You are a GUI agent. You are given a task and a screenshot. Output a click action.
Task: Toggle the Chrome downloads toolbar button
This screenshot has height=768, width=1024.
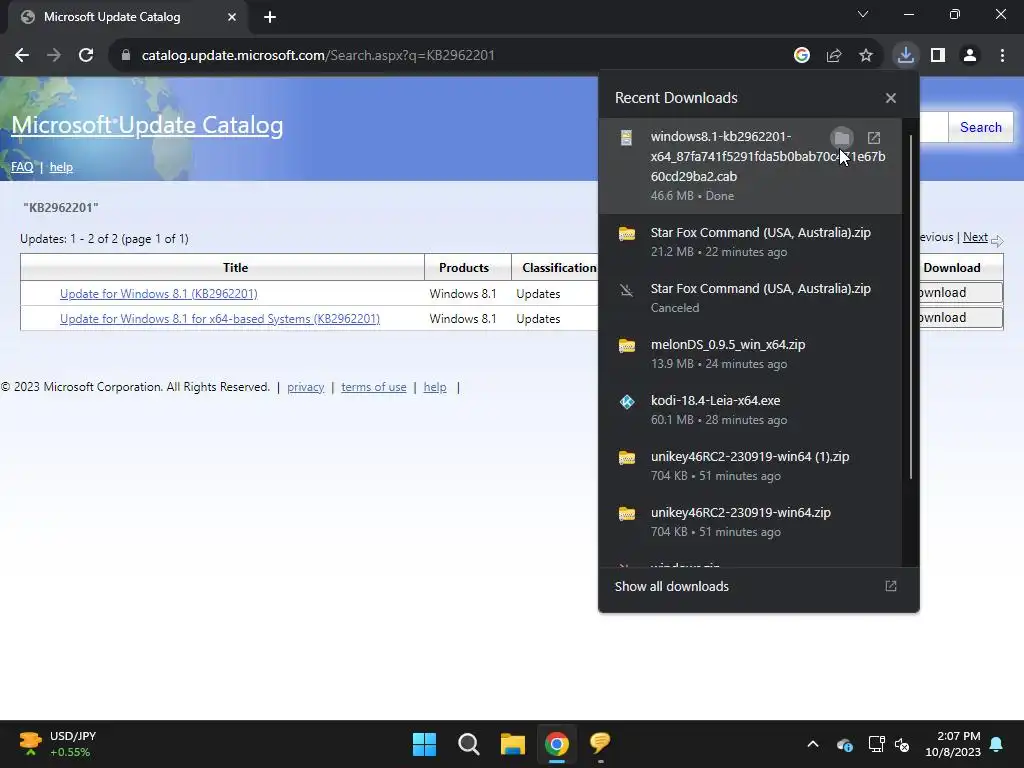[906, 56]
